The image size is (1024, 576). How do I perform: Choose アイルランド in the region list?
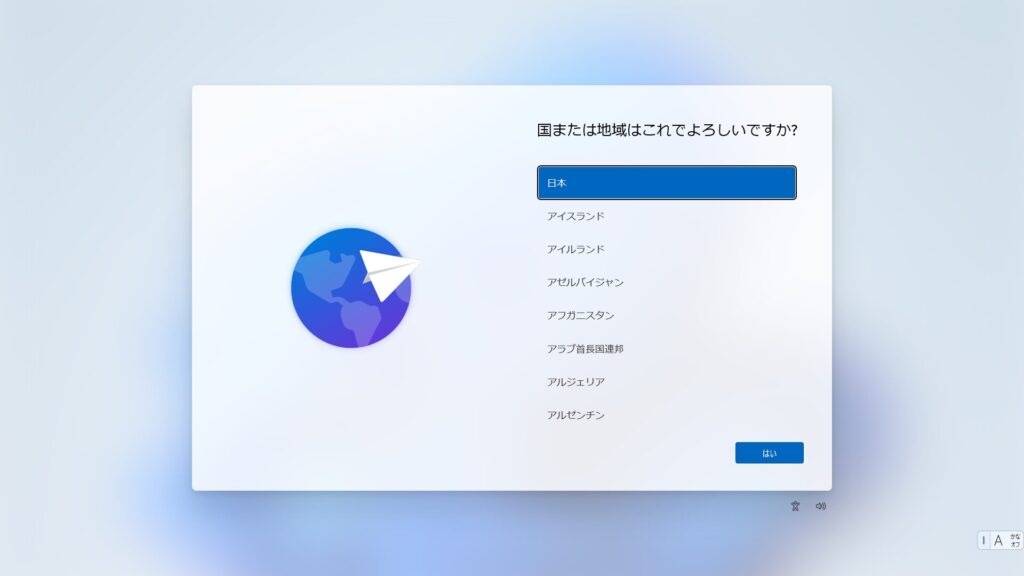tap(667, 249)
